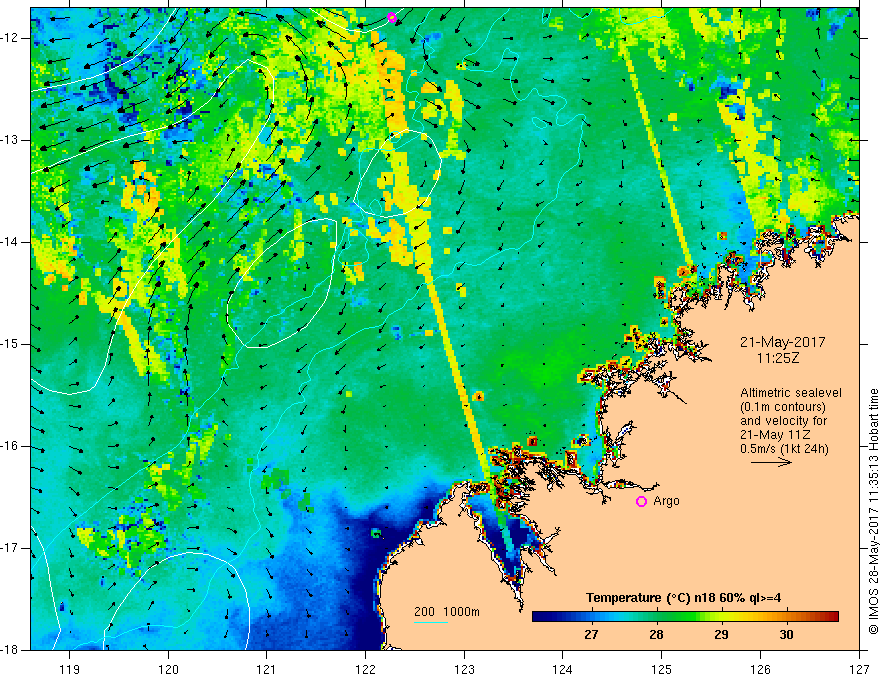Screen dimensions: 880x680
Task: Click the latitude axis label '-14'
Action: pos(11,242)
